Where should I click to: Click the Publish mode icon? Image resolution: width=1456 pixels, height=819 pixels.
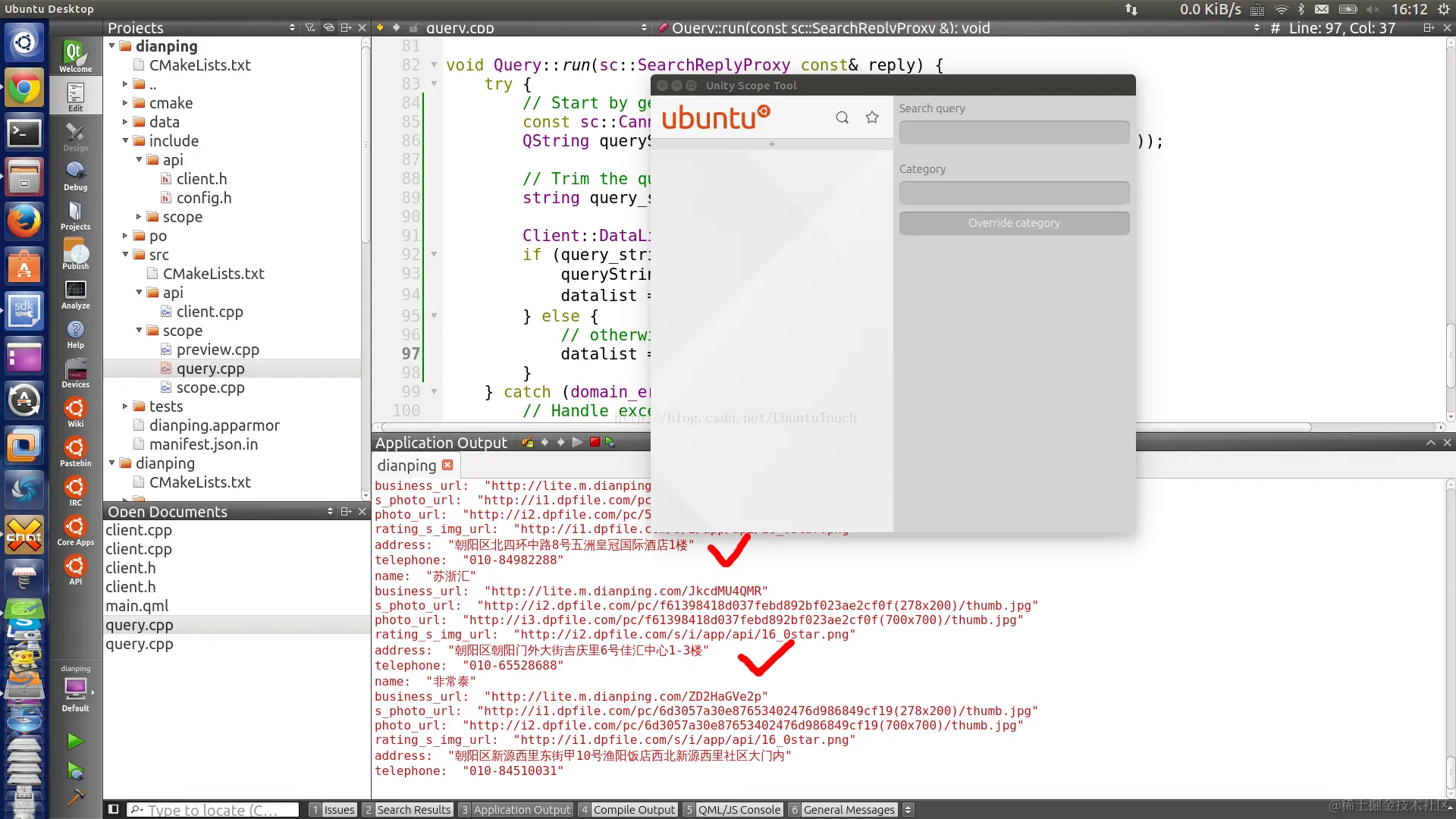tap(75, 255)
